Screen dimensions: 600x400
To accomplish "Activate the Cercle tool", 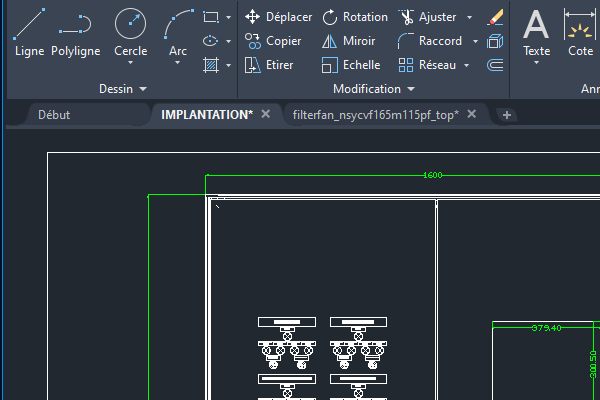I will pyautogui.click(x=130, y=32).
